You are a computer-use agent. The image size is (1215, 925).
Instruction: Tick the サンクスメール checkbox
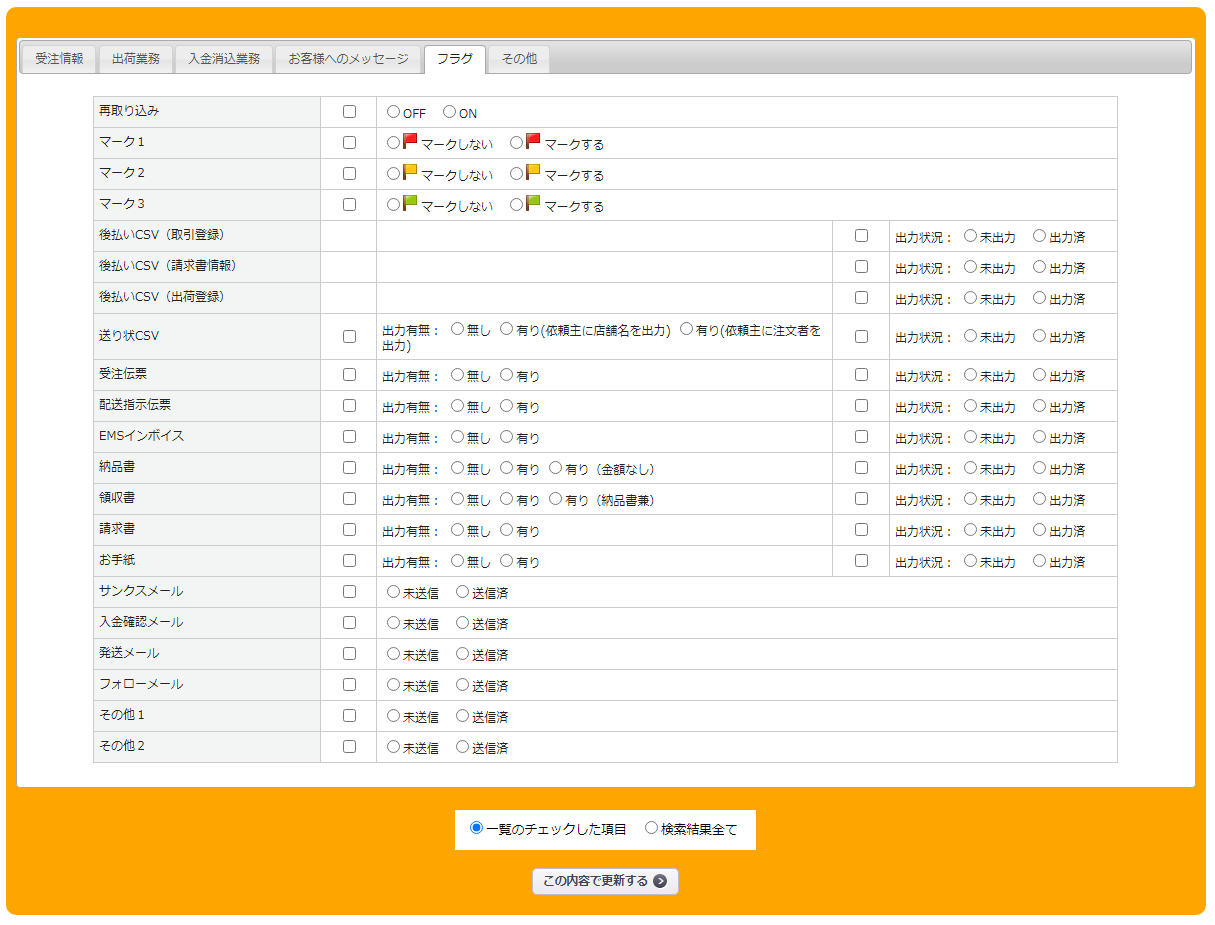(x=349, y=591)
